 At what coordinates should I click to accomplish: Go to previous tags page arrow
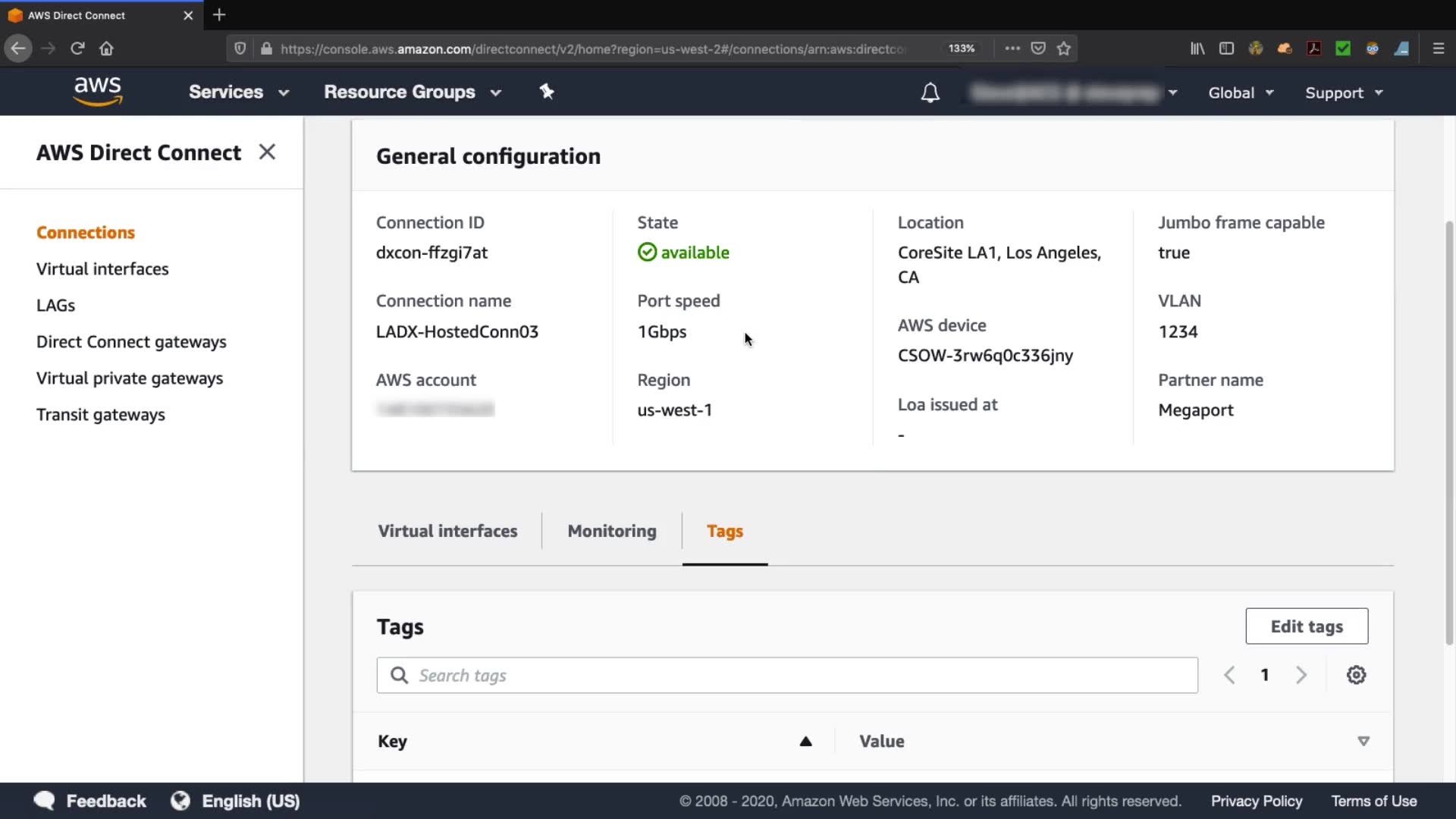click(1229, 675)
